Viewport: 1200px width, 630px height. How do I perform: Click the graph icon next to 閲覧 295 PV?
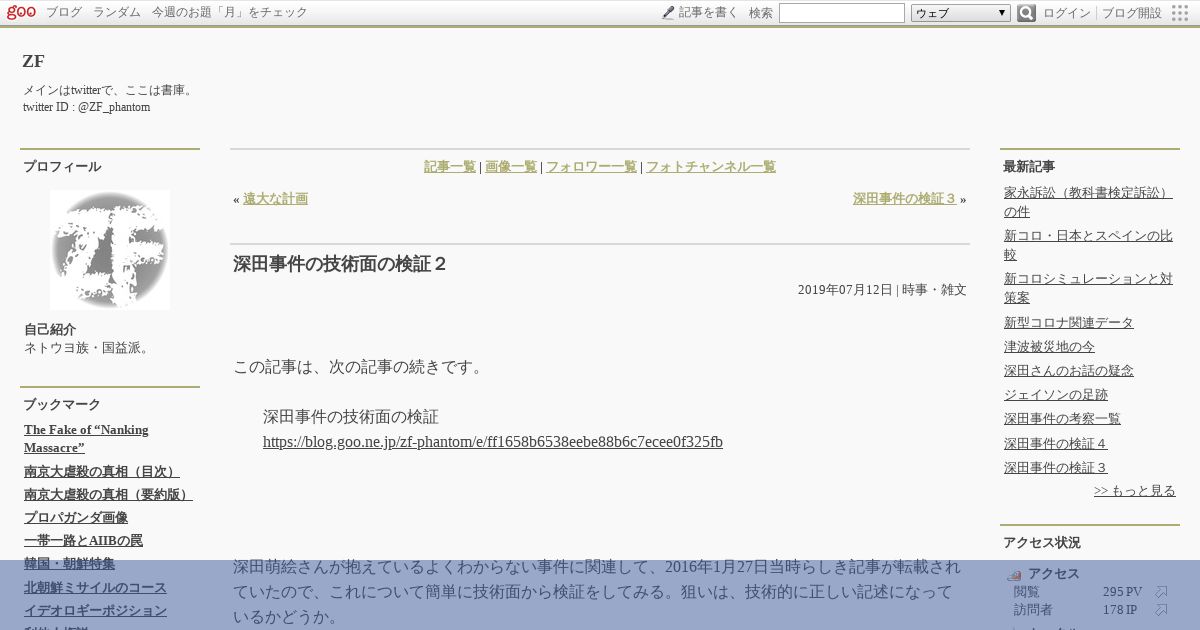1161,592
